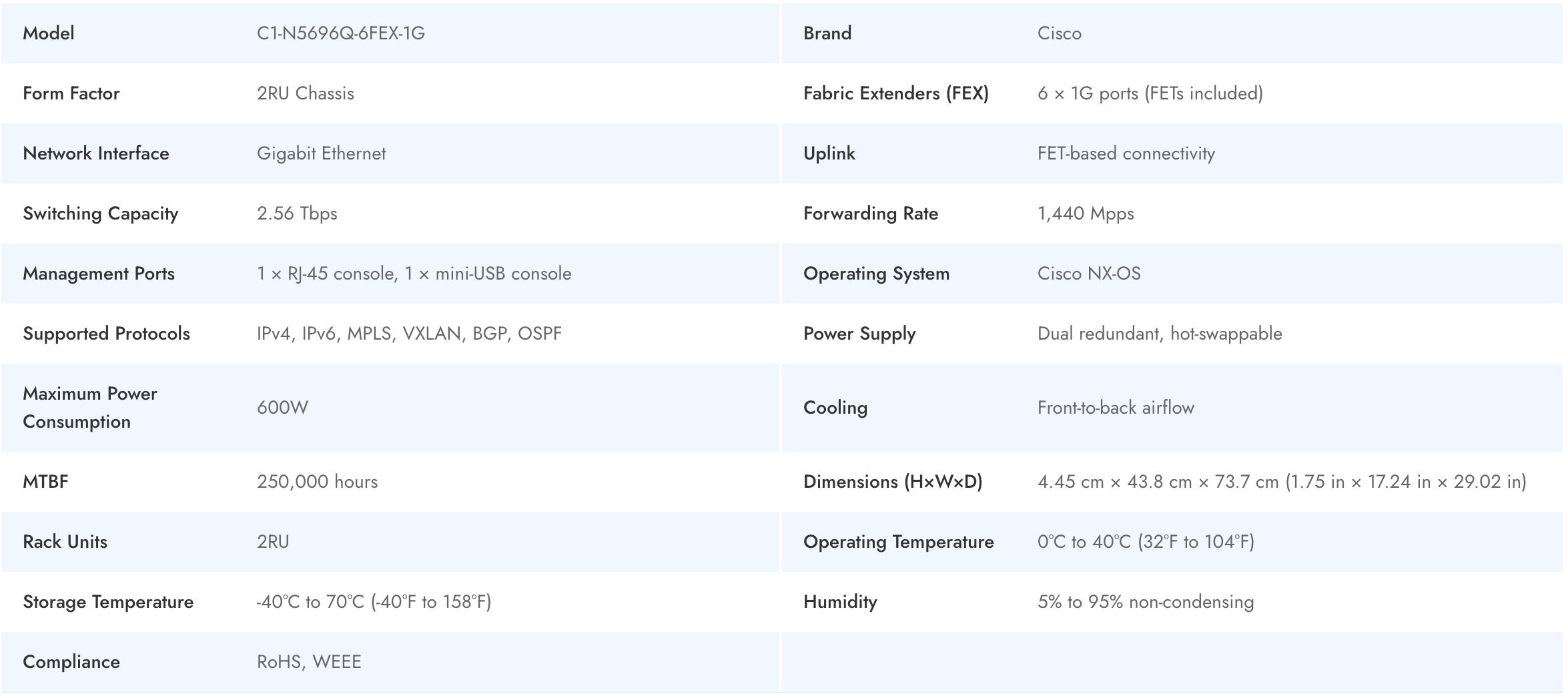Select the RoHS, WEEE compliance value
1568x698 pixels.
(309, 662)
